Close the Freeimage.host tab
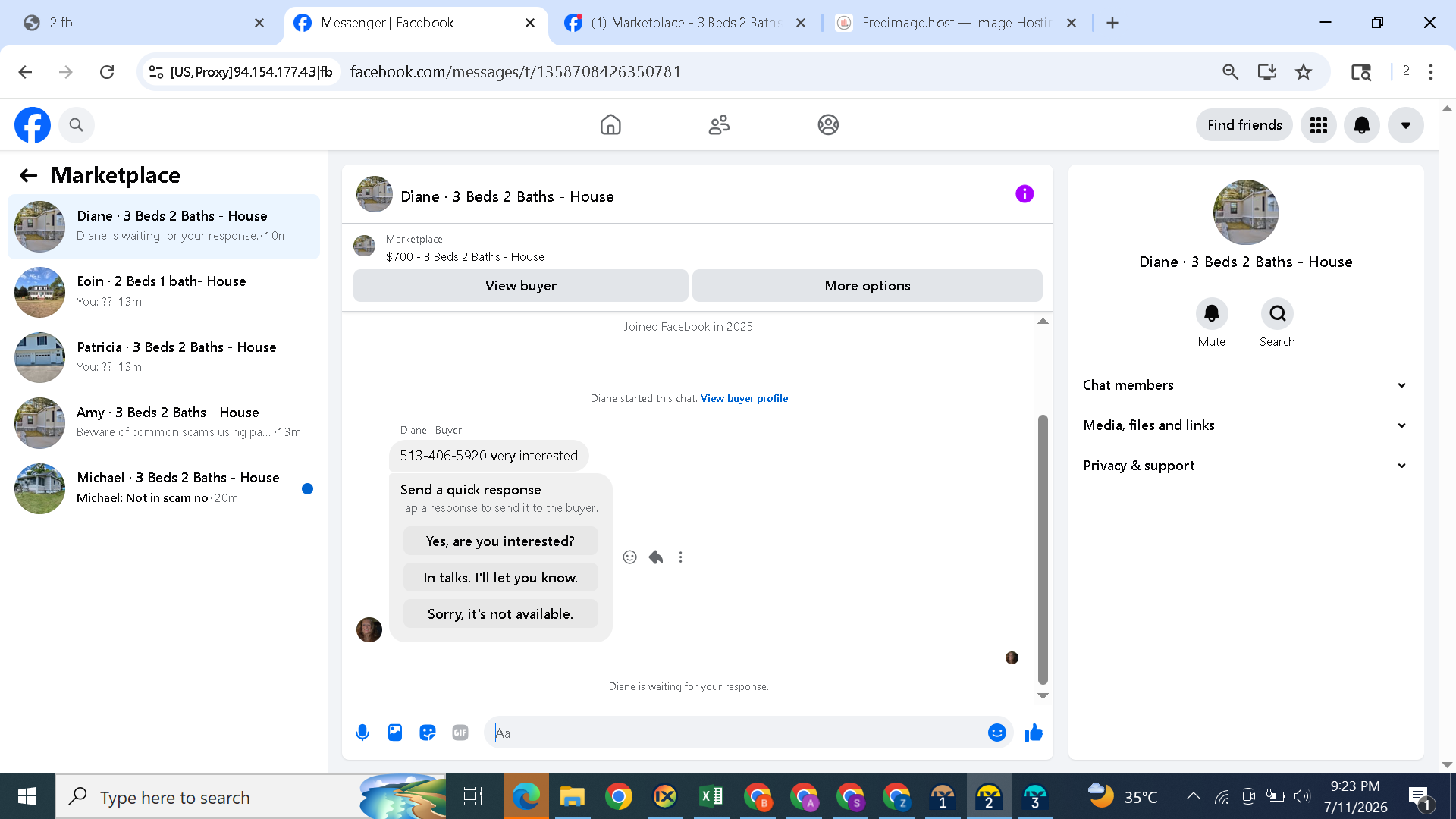This screenshot has height=819, width=1456. [1072, 23]
